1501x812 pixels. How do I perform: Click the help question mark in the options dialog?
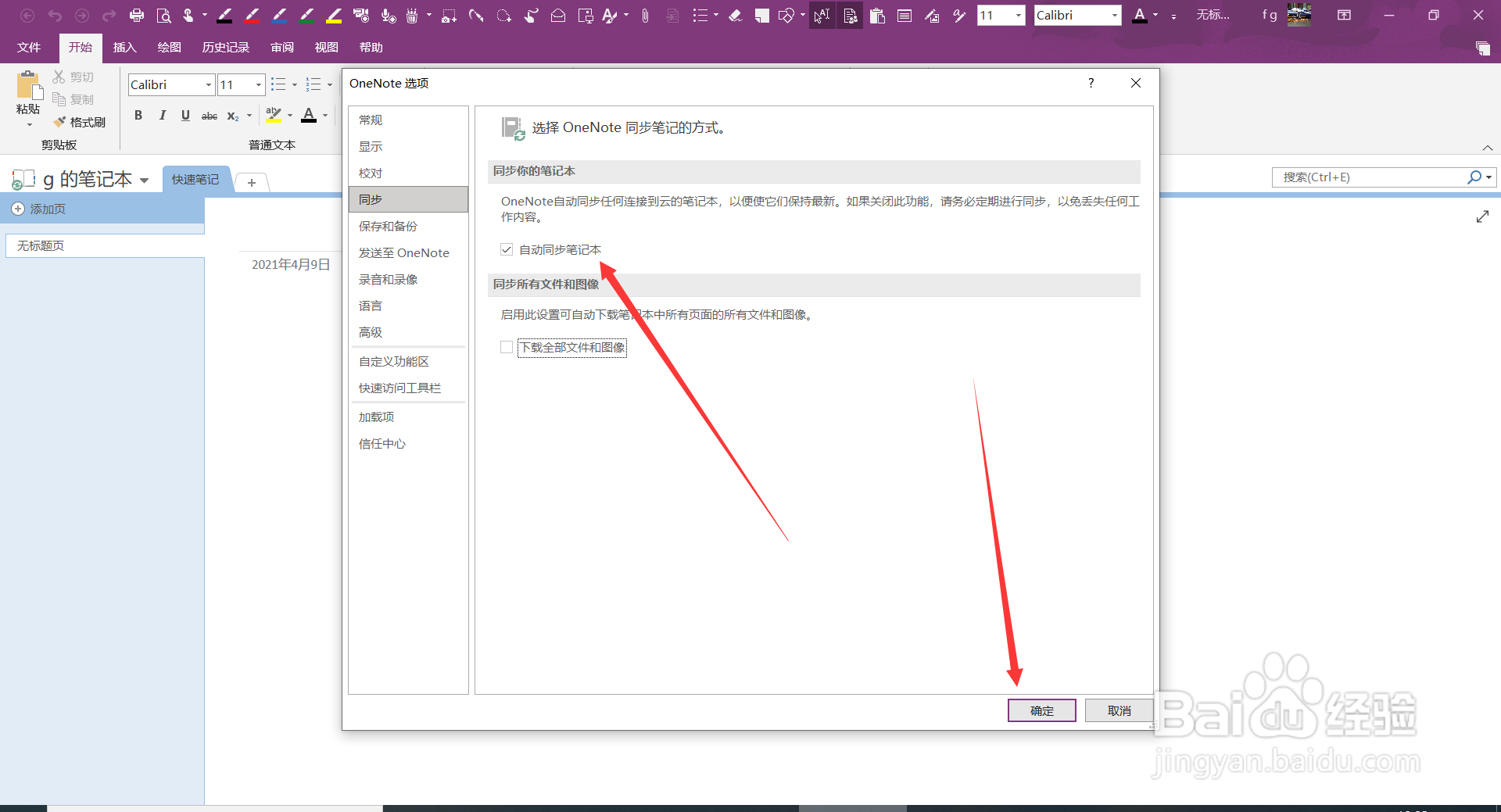click(1091, 83)
